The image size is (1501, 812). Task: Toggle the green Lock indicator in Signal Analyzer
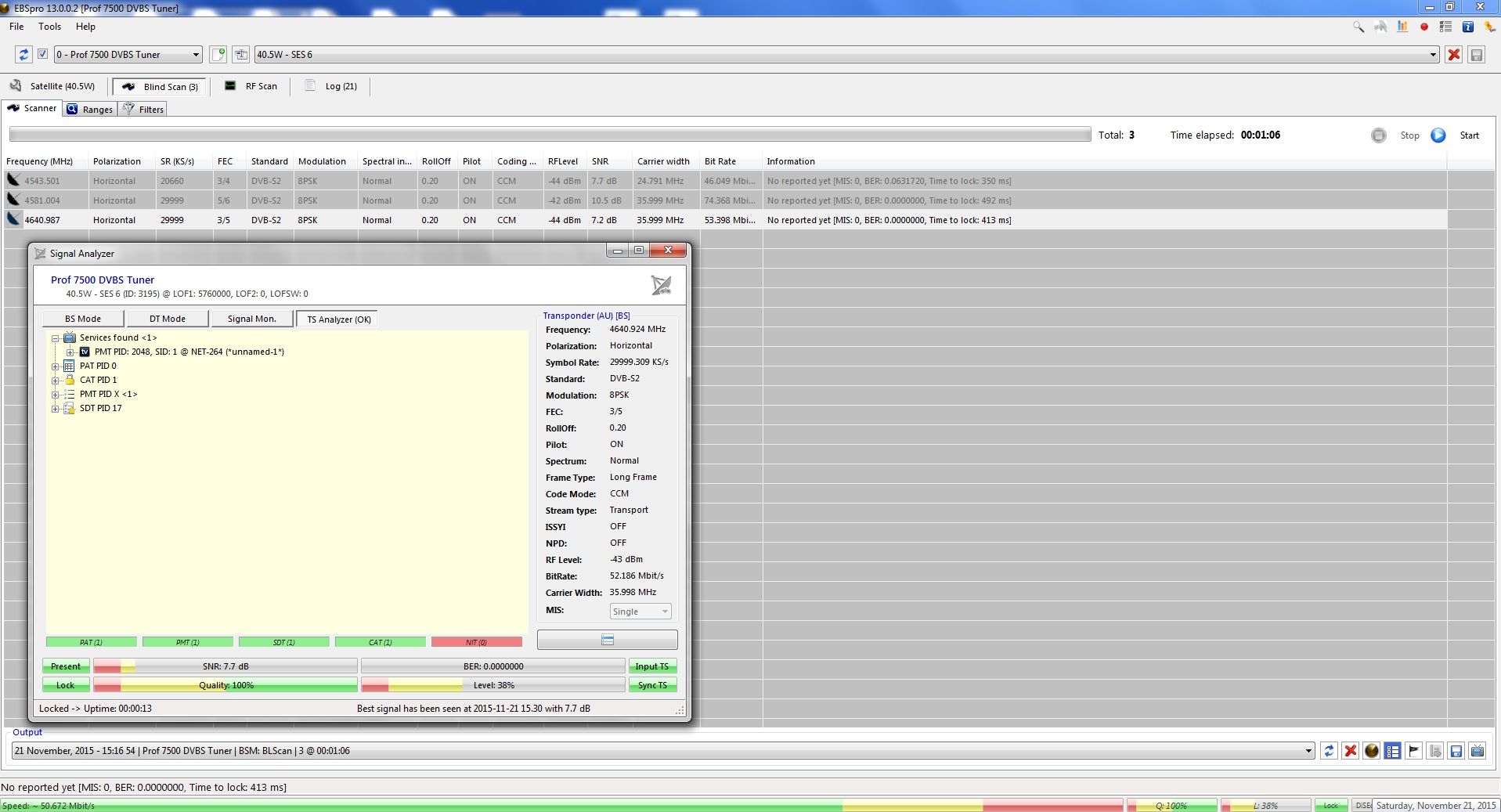(66, 685)
